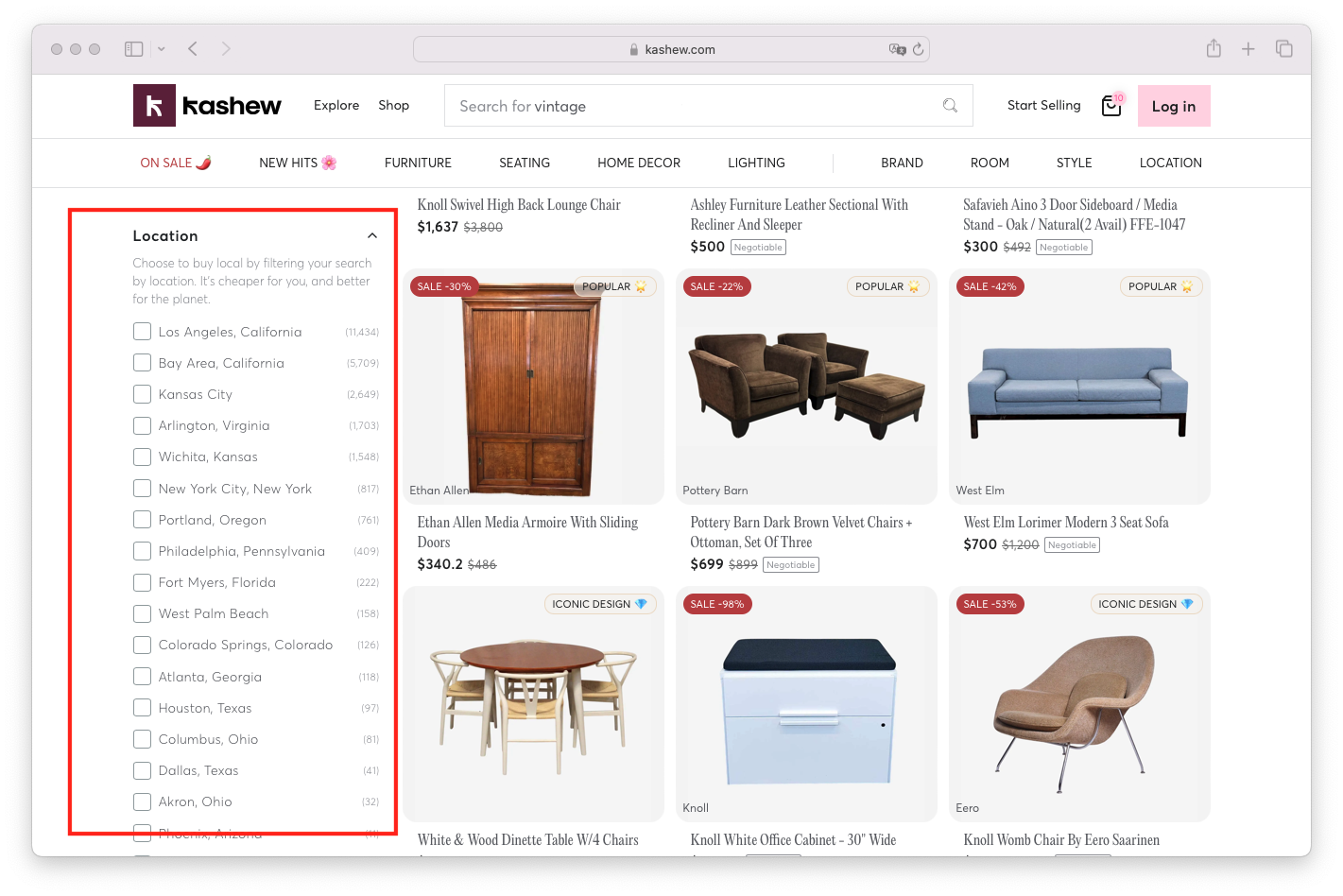
Task: Toggle Safari sidebar icon
Action: (134, 49)
